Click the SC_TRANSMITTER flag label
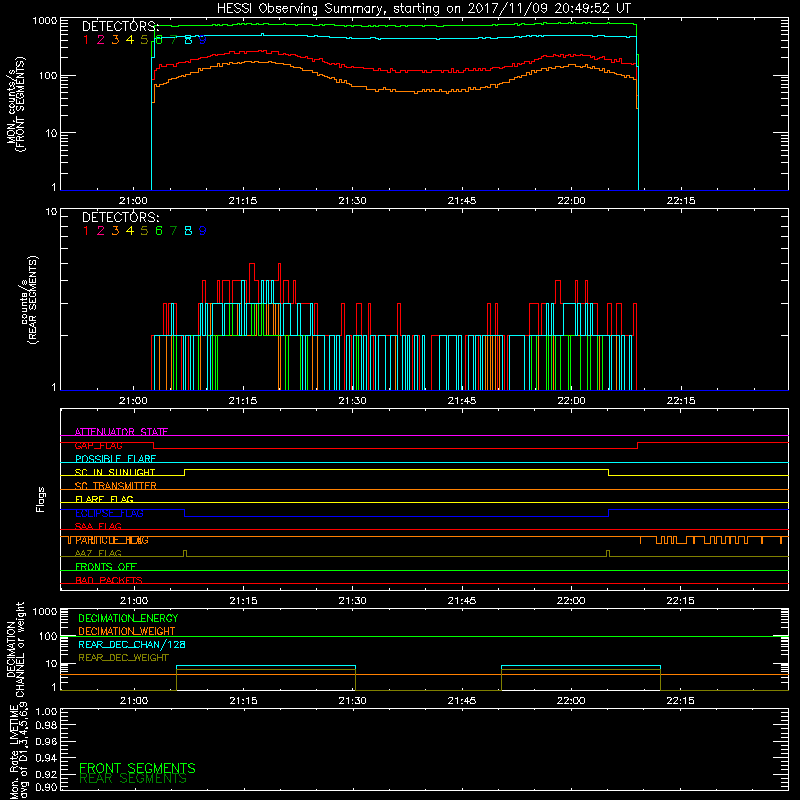This screenshot has width=800, height=800. (115, 486)
